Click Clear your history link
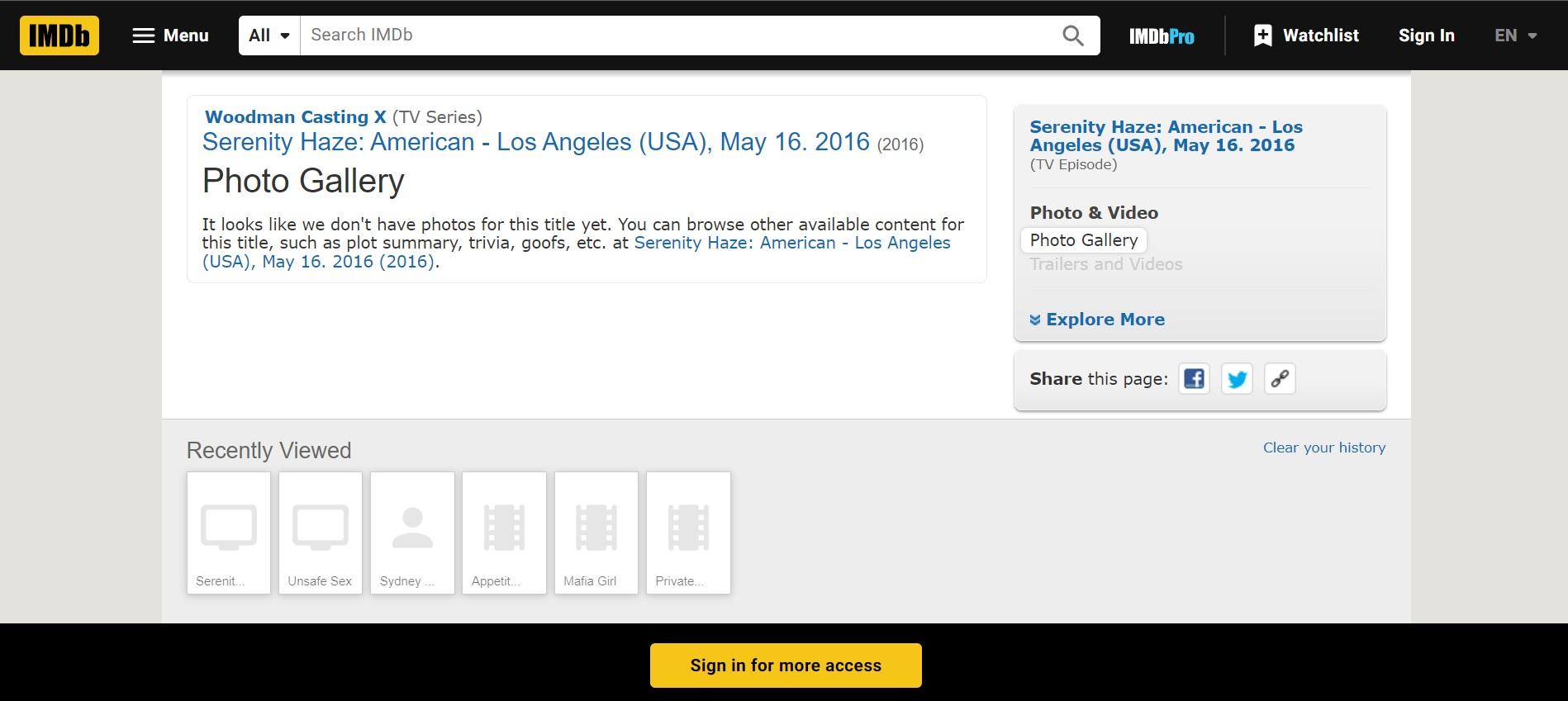Viewport: 1568px width, 701px height. coord(1323,448)
